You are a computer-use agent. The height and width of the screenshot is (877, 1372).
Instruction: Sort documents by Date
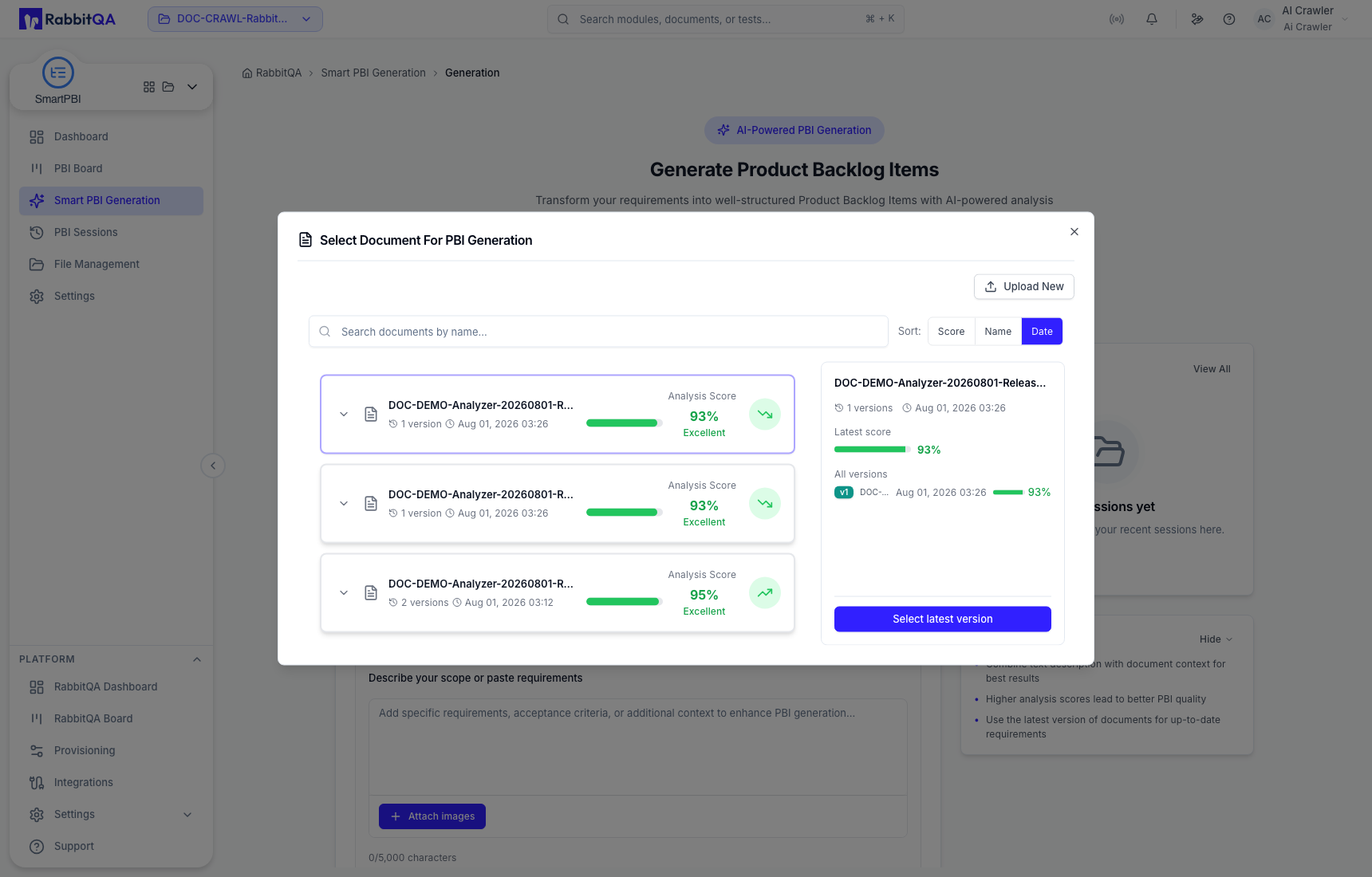click(1042, 332)
